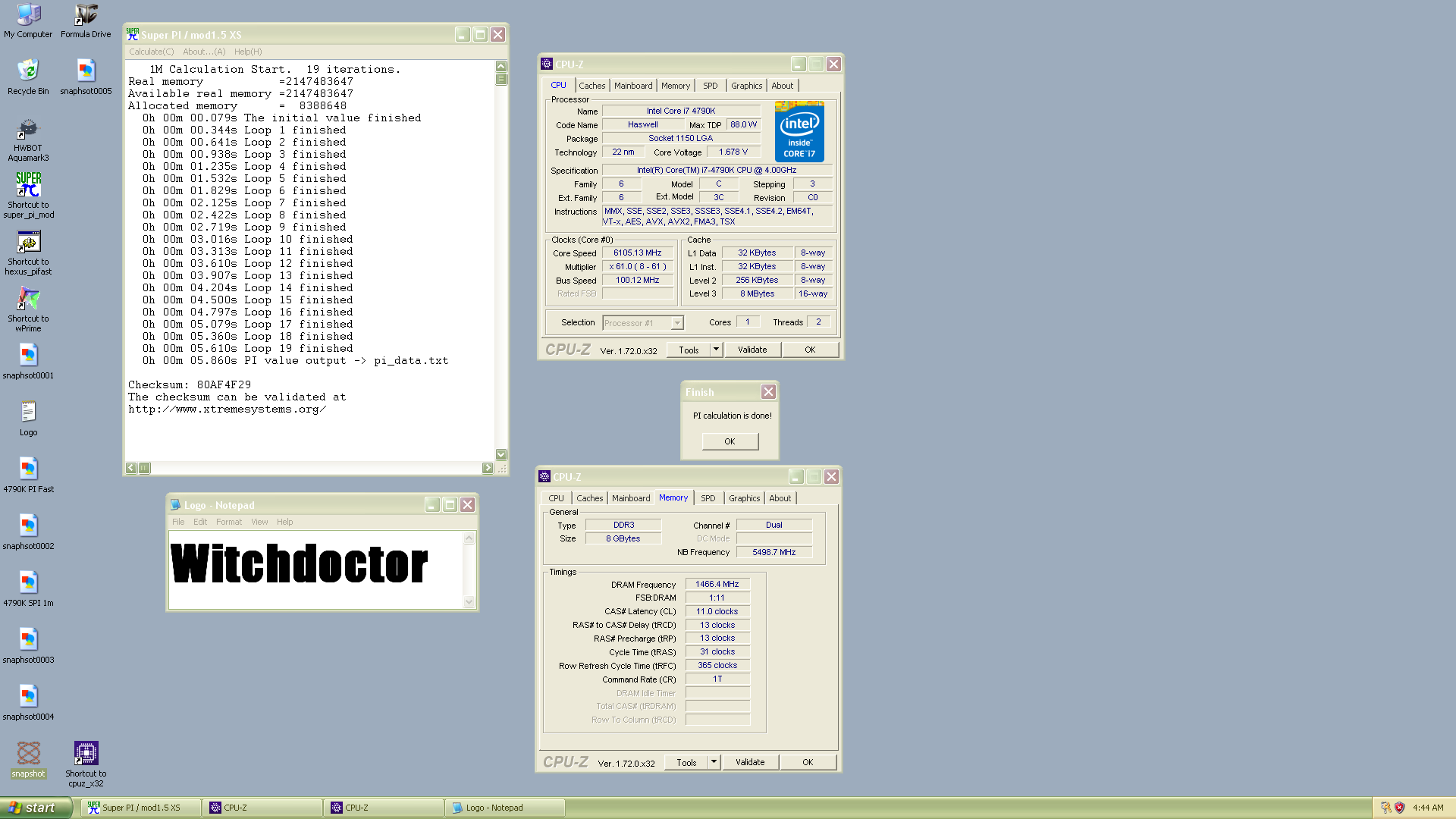
Task: Click Tools button in upper CPU-Z
Action: [689, 350]
